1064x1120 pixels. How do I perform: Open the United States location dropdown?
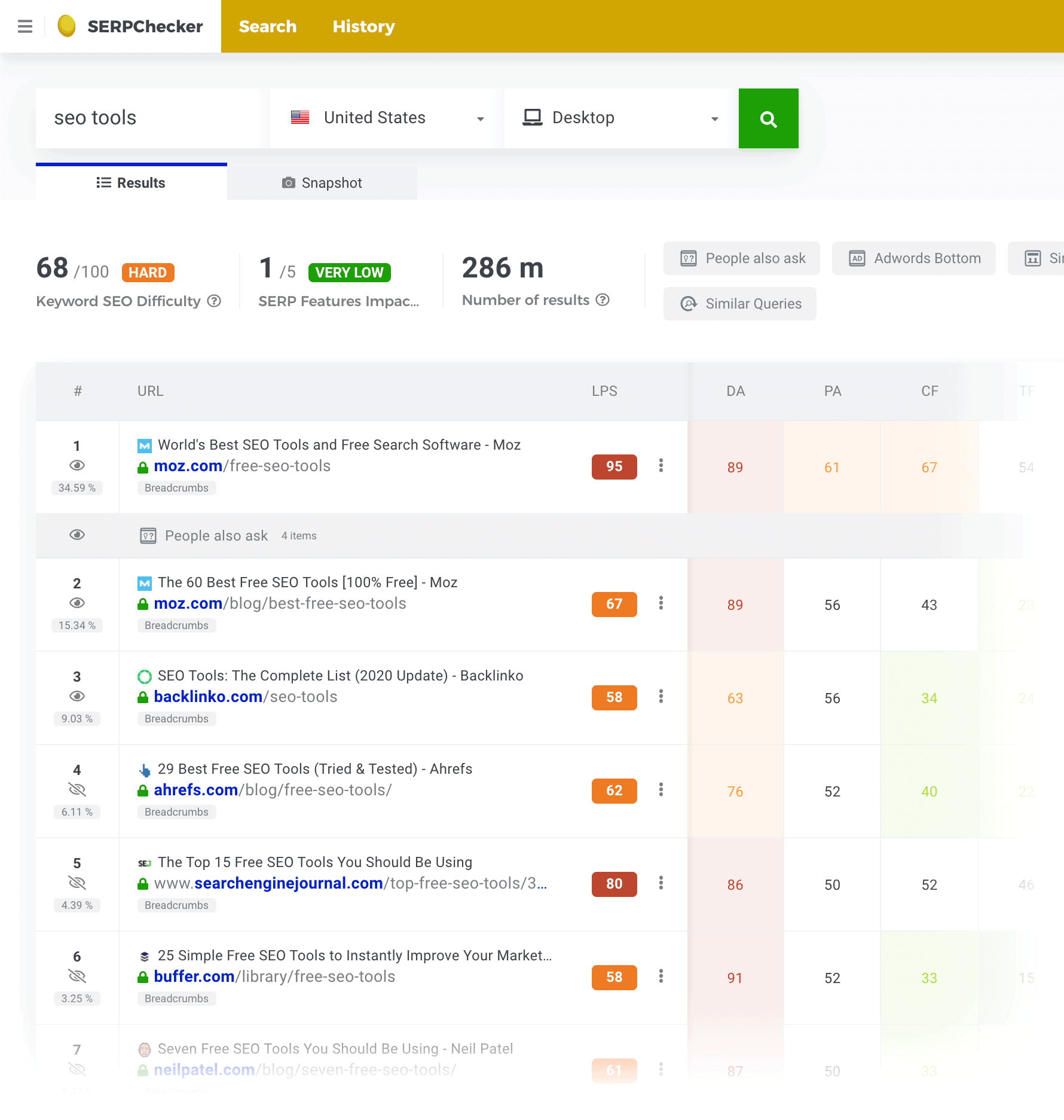click(383, 118)
